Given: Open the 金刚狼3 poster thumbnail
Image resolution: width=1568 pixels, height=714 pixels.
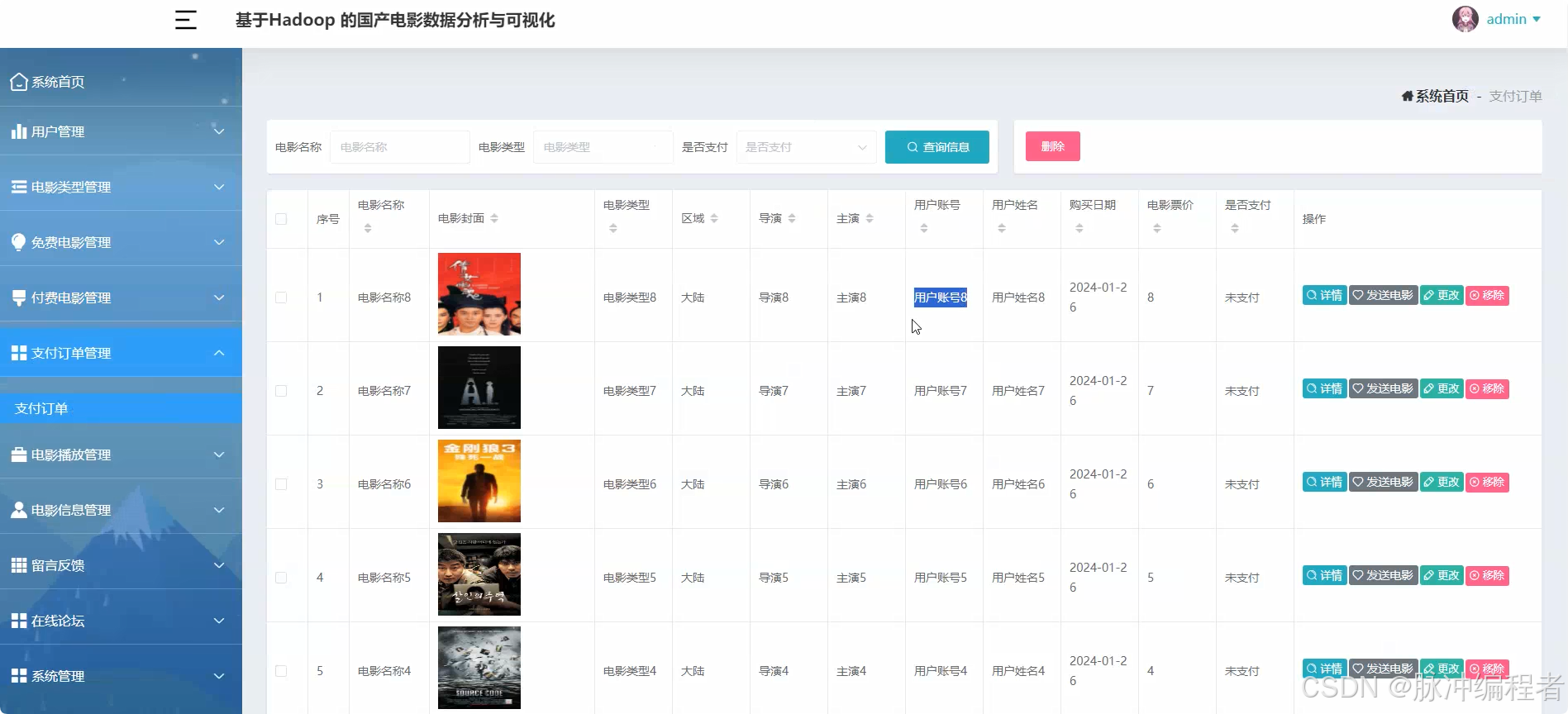Looking at the screenshot, I should 479,481.
